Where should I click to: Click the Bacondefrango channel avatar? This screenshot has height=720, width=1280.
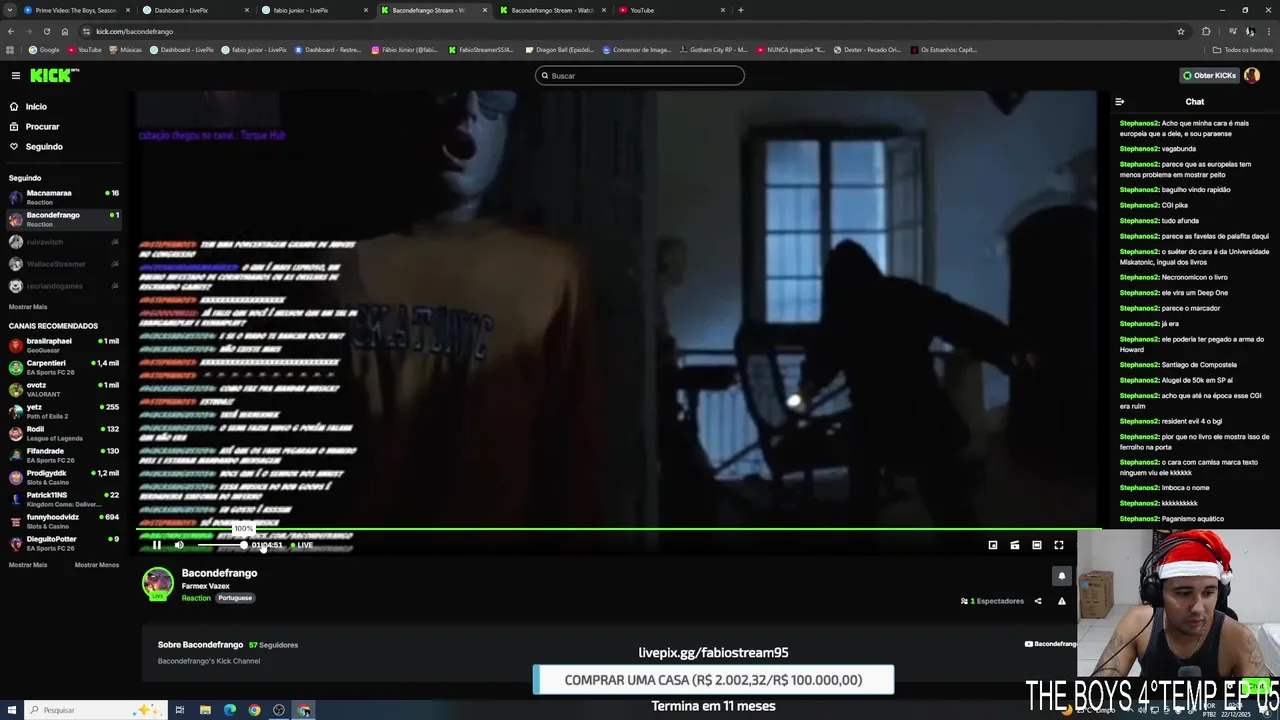157,583
